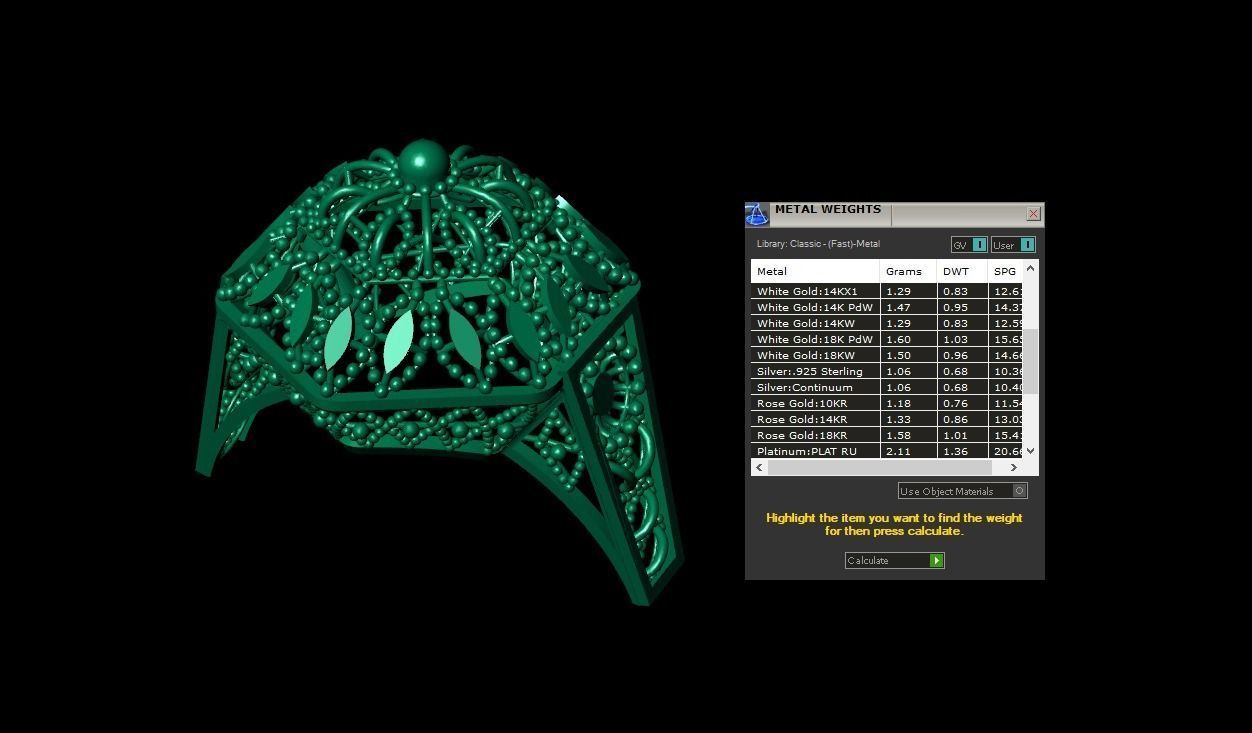Select the Rose Gold:14KR row
This screenshot has height=733, width=1252.
[x=887, y=419]
